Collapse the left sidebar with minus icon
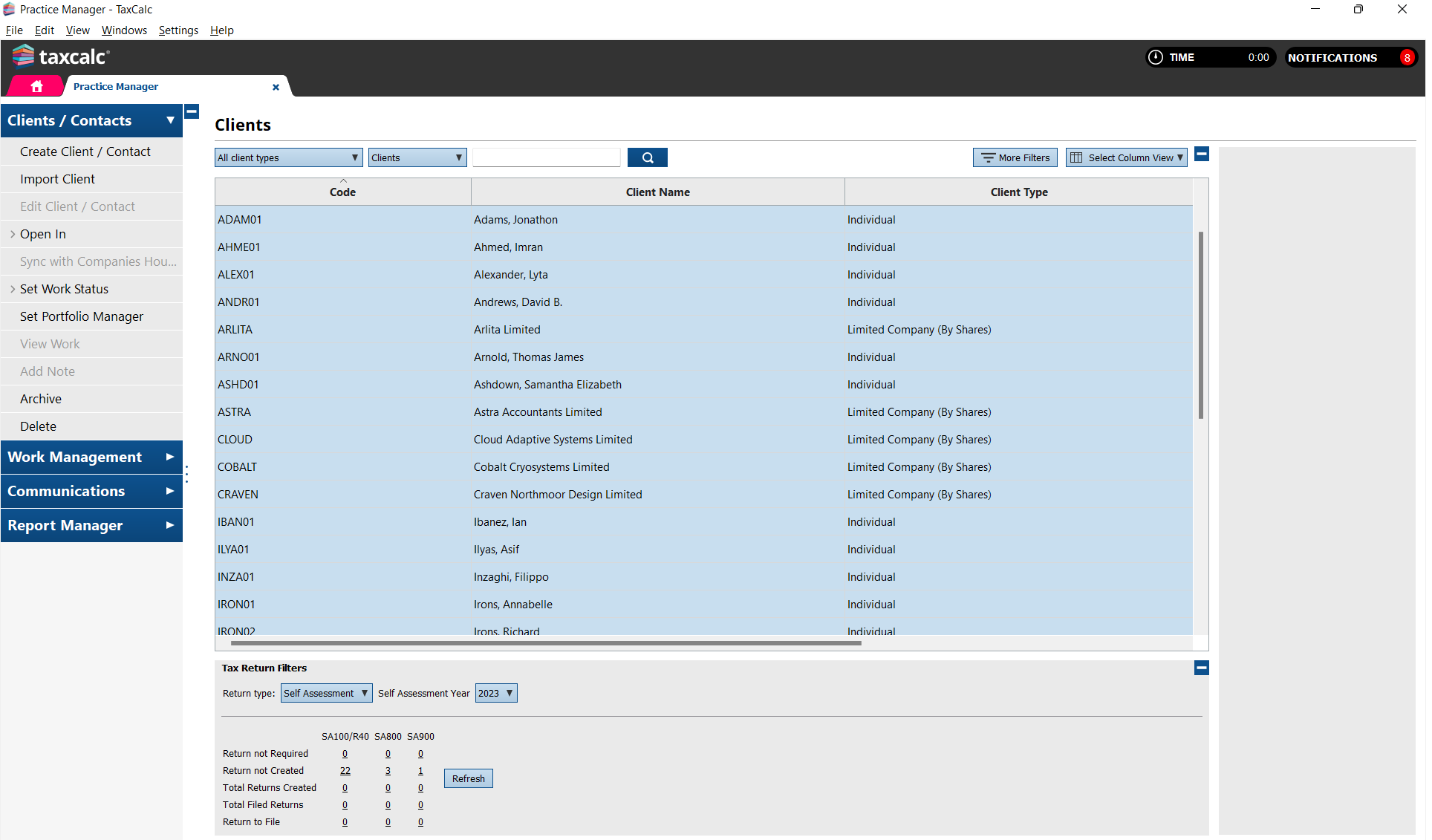 192,111
